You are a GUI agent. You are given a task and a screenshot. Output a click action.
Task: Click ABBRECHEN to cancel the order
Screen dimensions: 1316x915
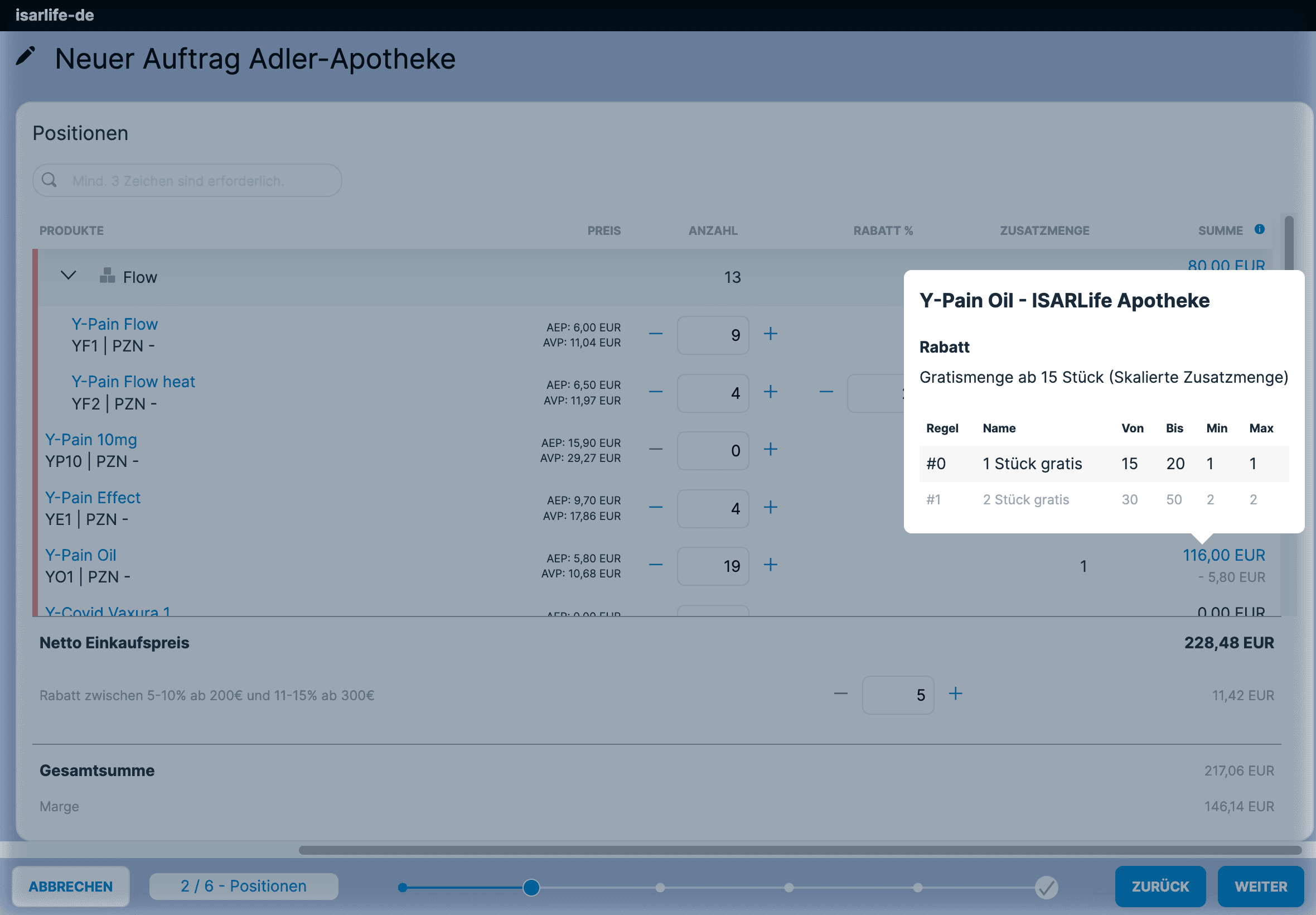(70, 887)
